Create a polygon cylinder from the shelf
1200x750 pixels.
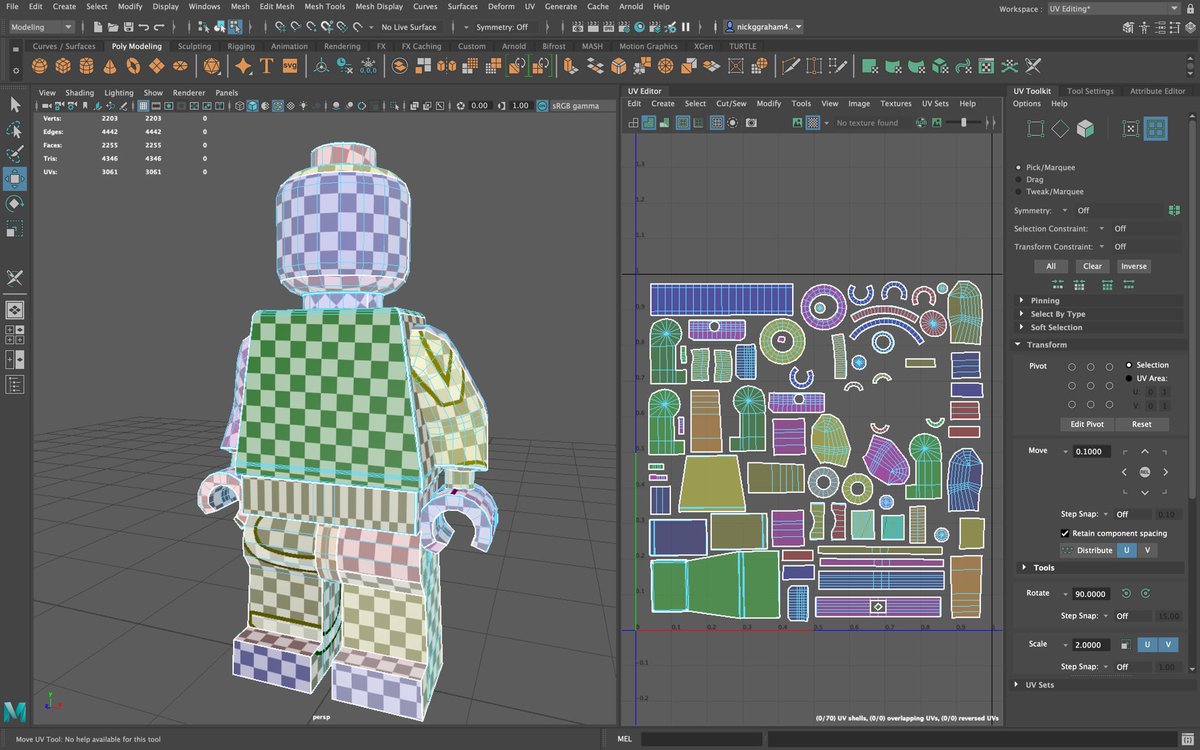[x=86, y=67]
